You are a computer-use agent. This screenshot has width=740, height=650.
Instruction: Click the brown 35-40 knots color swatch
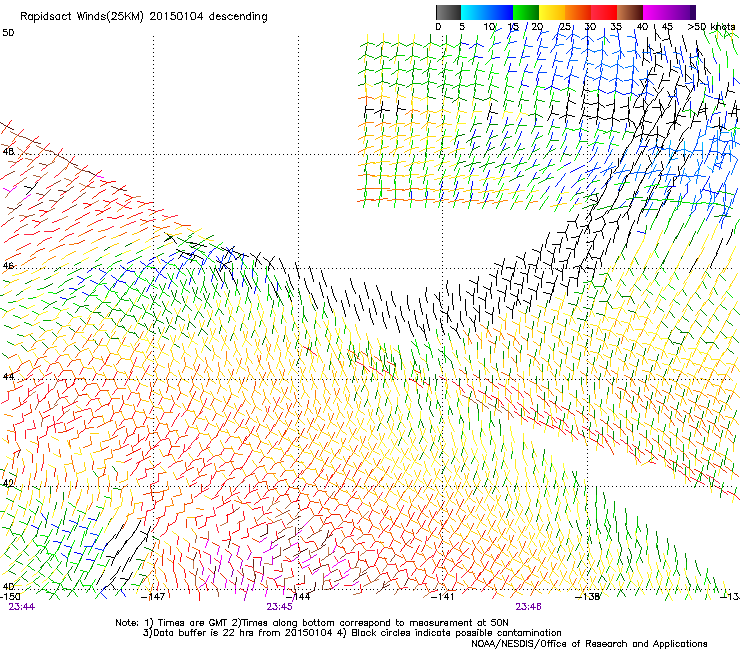(630, 12)
